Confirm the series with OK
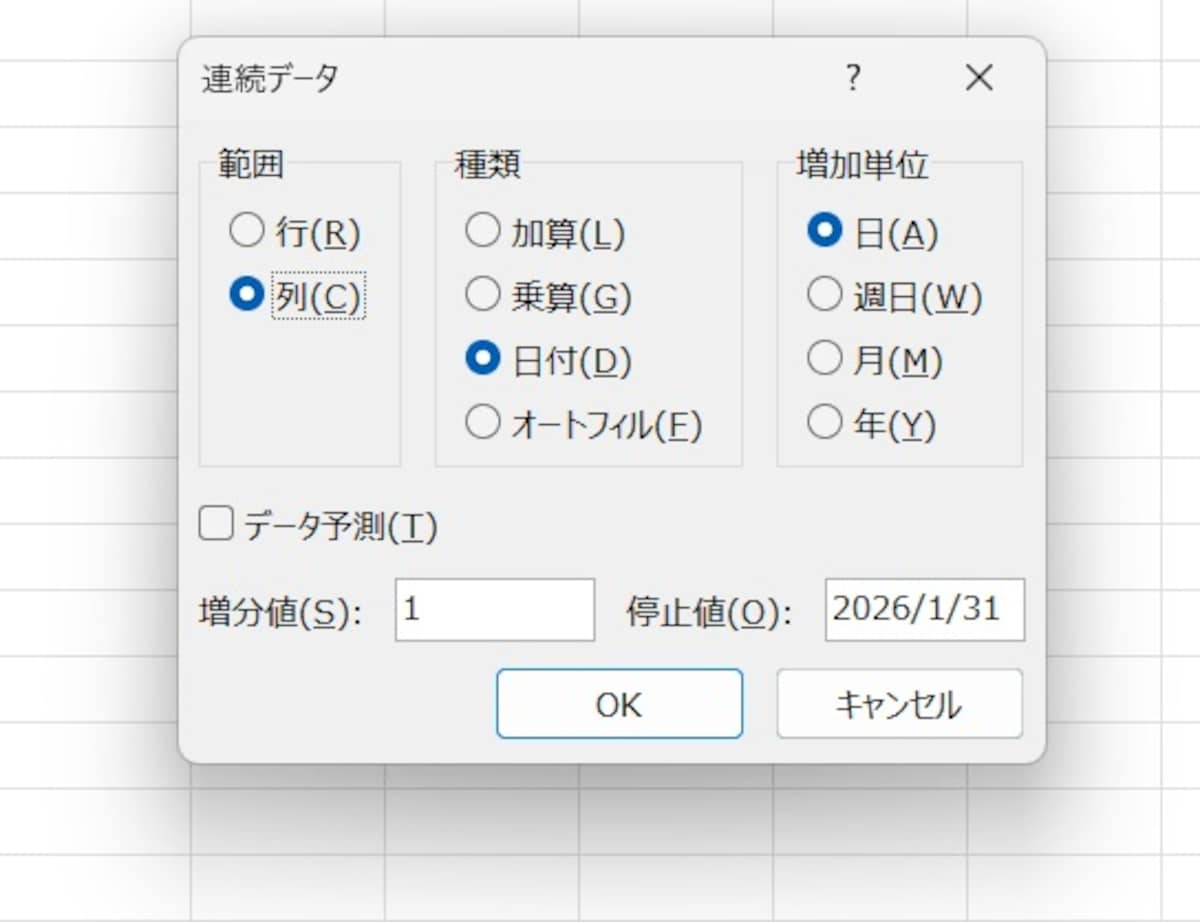The image size is (1200, 922). (x=619, y=703)
